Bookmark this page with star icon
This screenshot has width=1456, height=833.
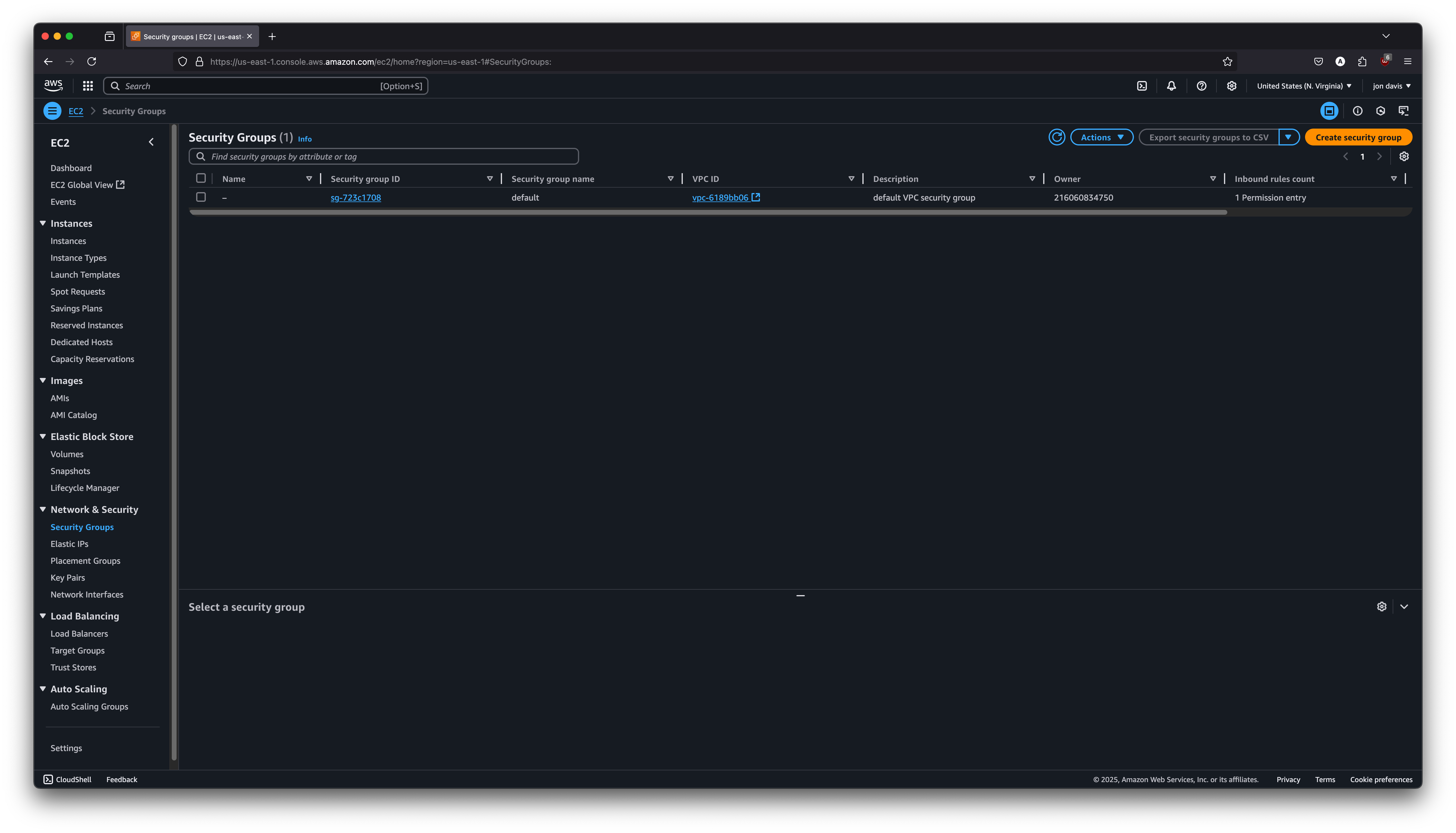click(1227, 61)
